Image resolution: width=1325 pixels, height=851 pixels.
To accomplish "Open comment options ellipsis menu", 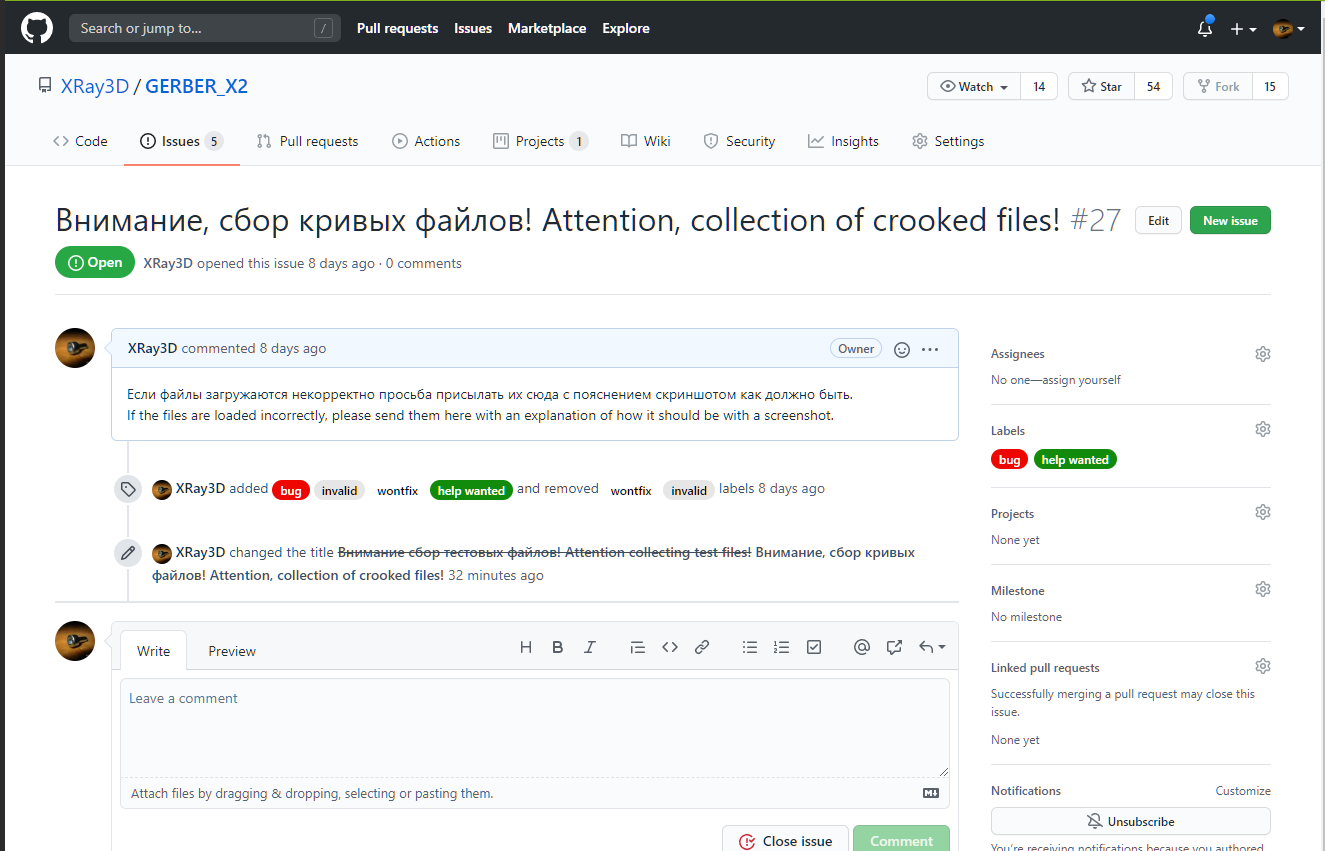I will tap(930, 349).
